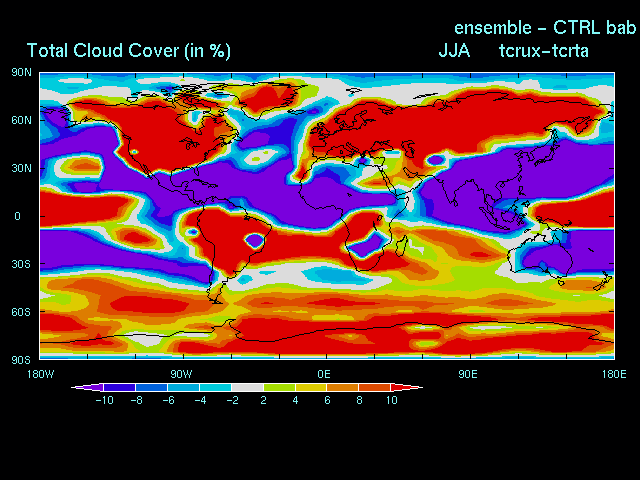Click the -10 colorbar value

pos(104,400)
